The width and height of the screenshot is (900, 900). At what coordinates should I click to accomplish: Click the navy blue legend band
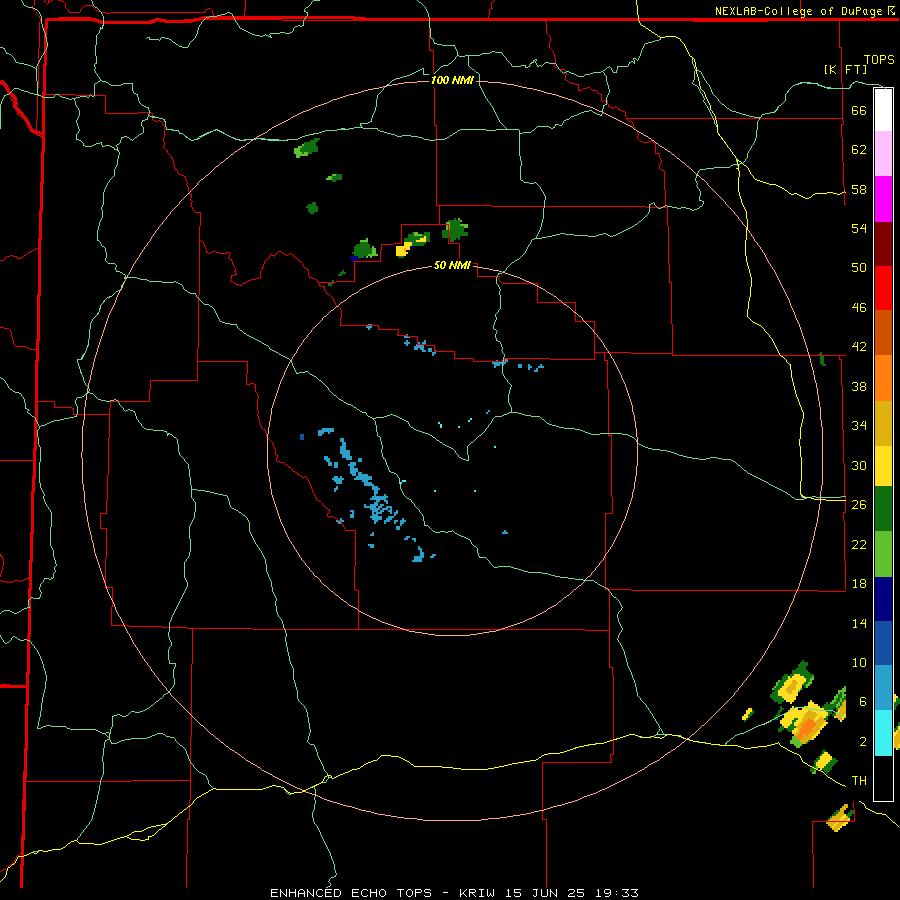(x=883, y=599)
